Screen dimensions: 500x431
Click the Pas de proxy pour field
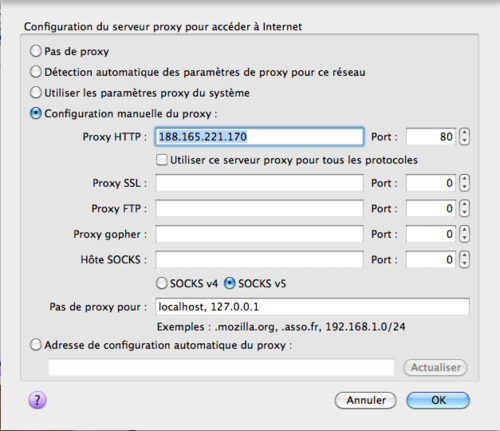pos(312,307)
